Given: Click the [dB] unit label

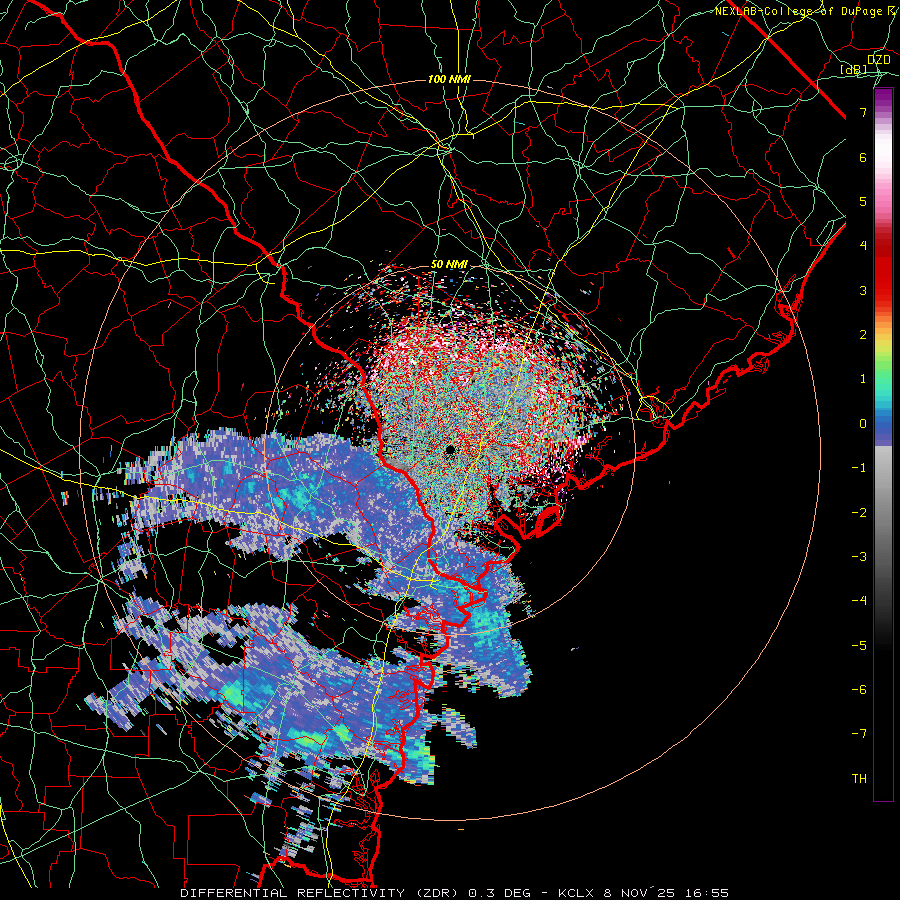Looking at the screenshot, I should point(854,69).
